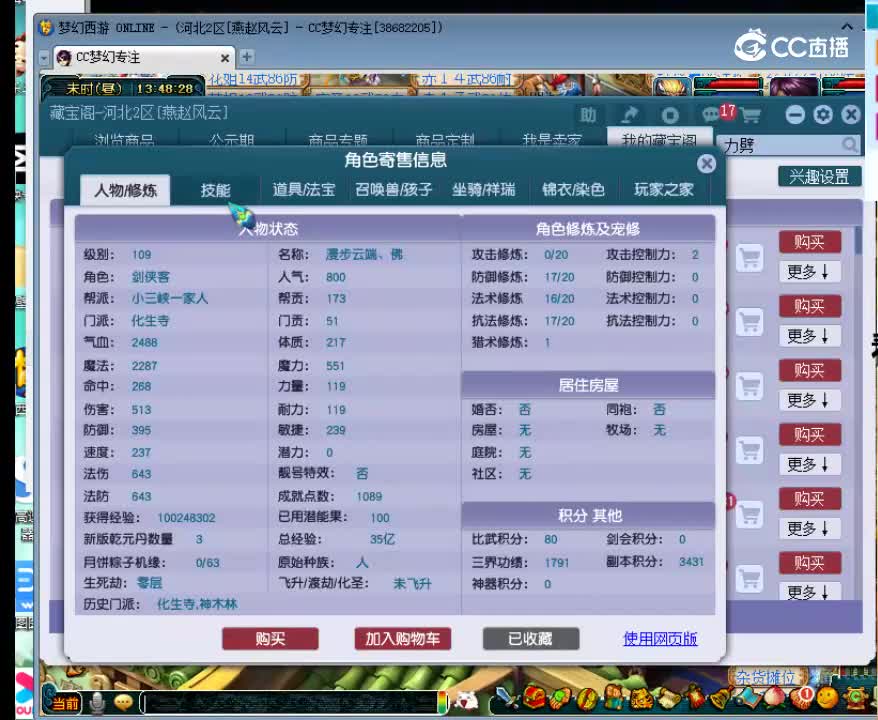Expand the third 更多 dropdown in listing

coord(809,400)
